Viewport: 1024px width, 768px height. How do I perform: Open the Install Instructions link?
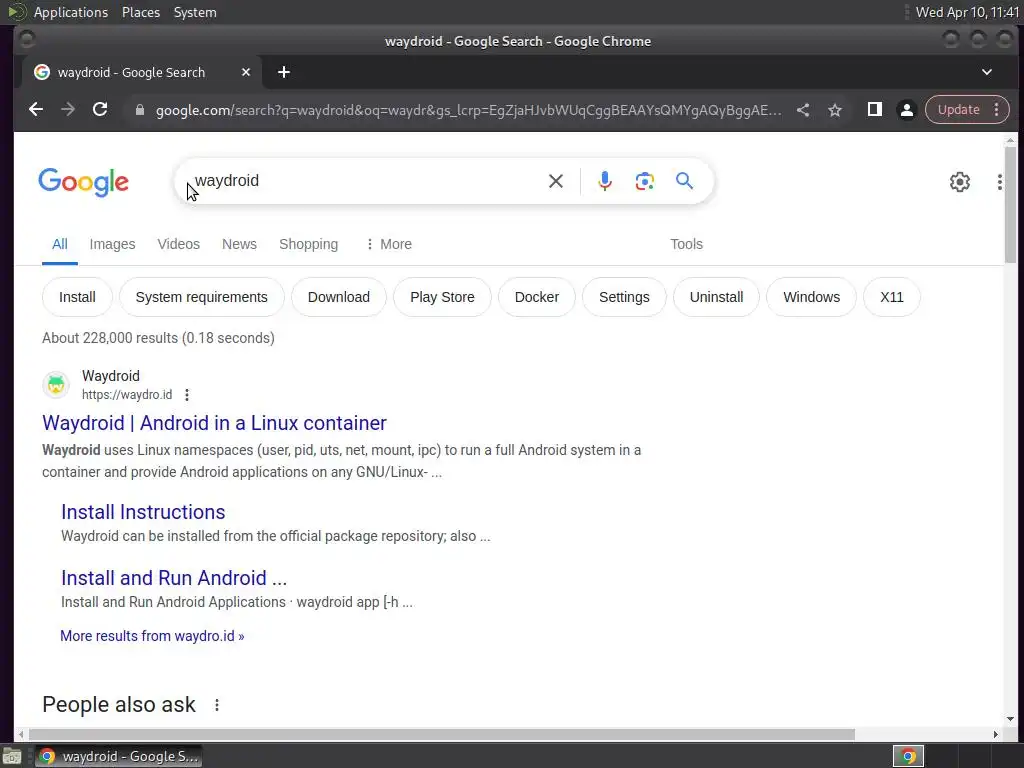143,512
